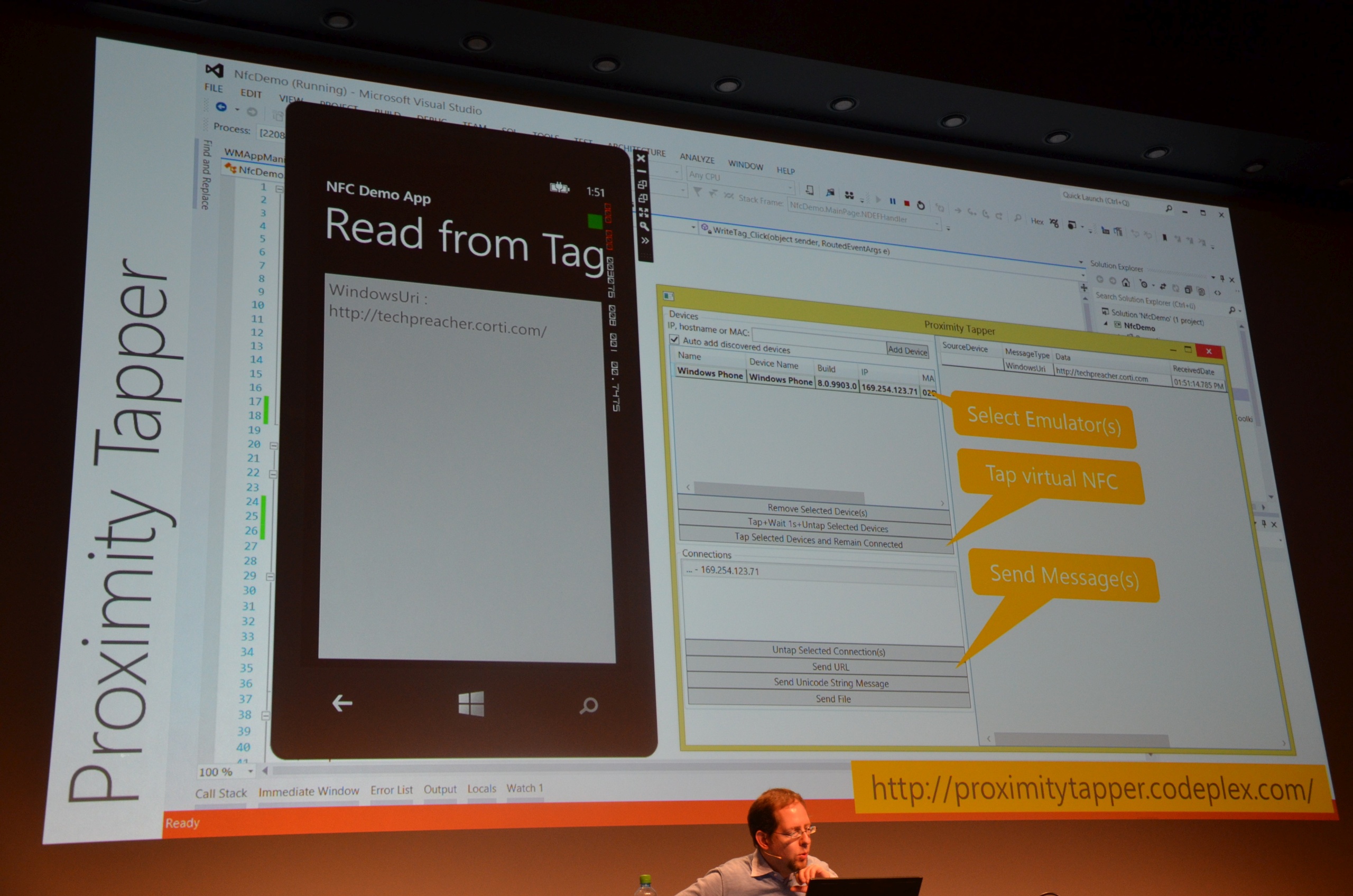Toggle Auto add discovered devices checkbox
This screenshot has height=896, width=1353.
click(674, 339)
